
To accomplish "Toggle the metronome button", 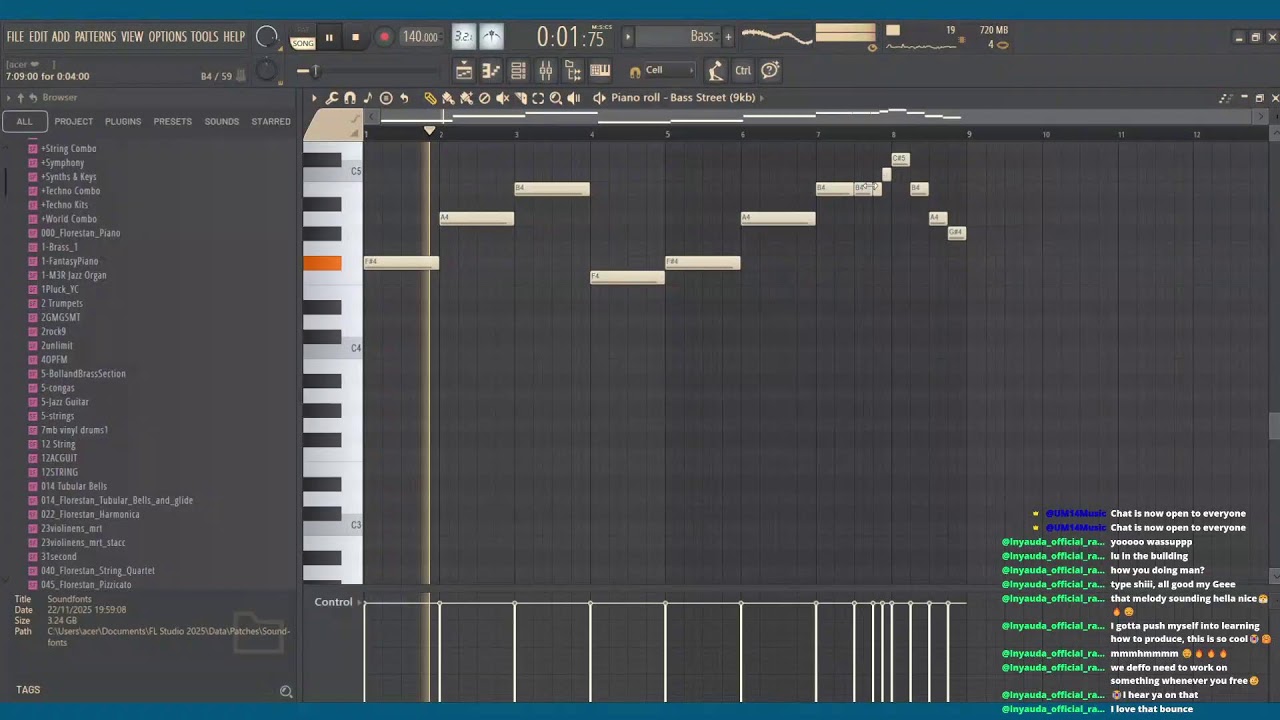I will (491, 37).
